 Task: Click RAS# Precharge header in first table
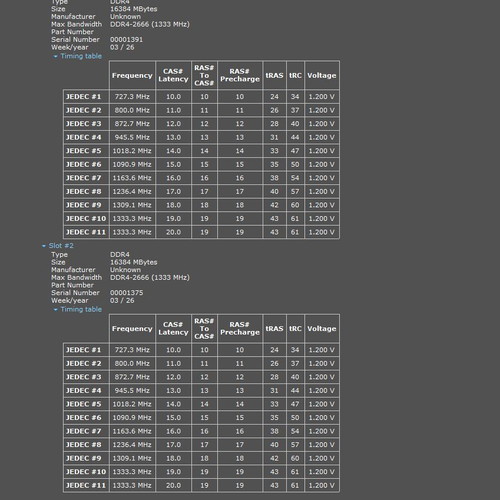click(240, 75)
